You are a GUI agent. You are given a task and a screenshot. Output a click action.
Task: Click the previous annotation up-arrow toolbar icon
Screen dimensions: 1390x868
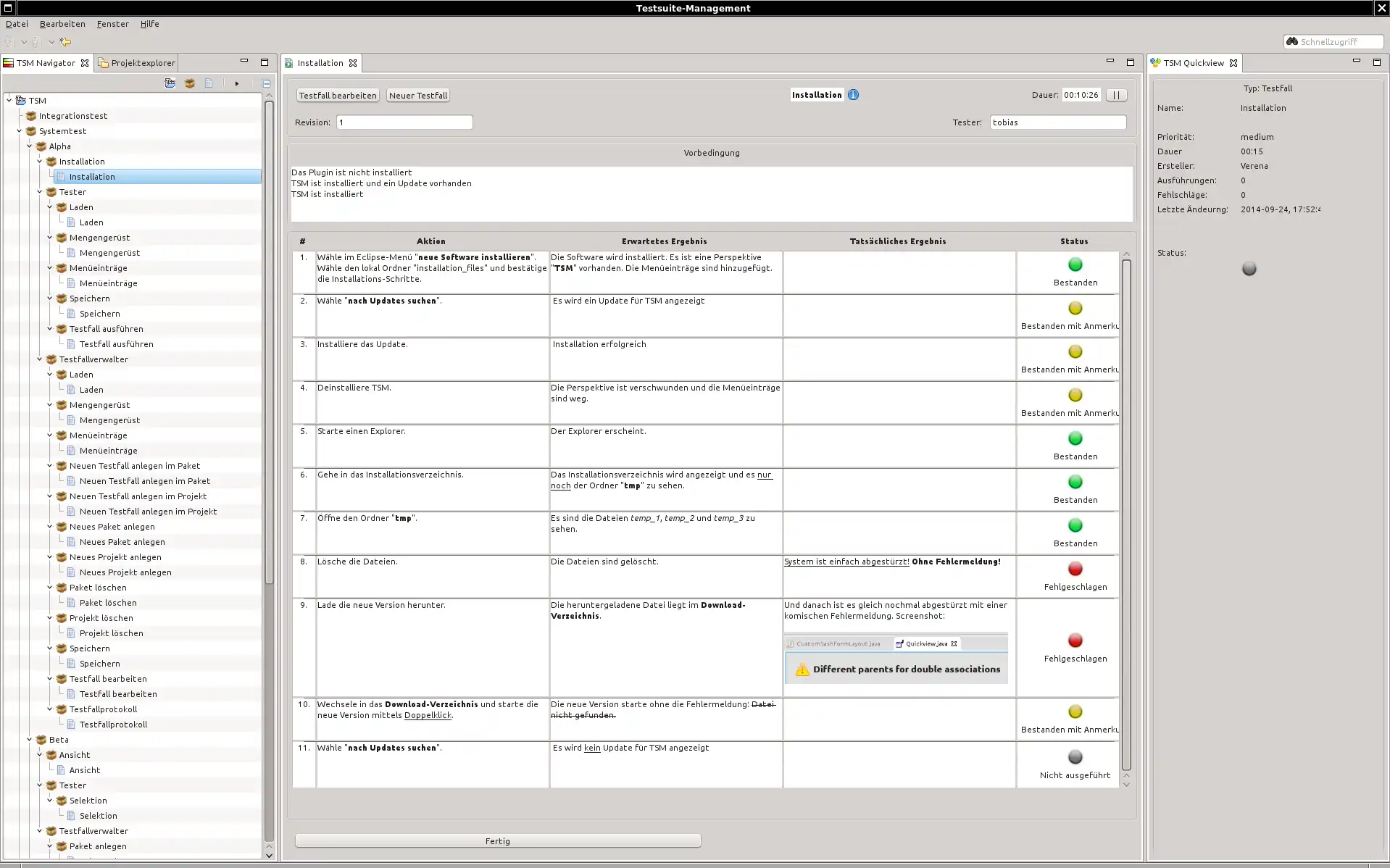tap(36, 42)
